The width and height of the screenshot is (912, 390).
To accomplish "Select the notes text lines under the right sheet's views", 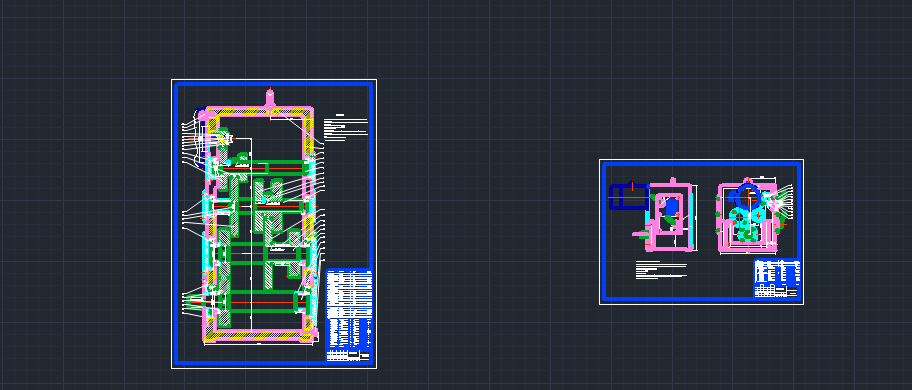I will pyautogui.click(x=661, y=271).
